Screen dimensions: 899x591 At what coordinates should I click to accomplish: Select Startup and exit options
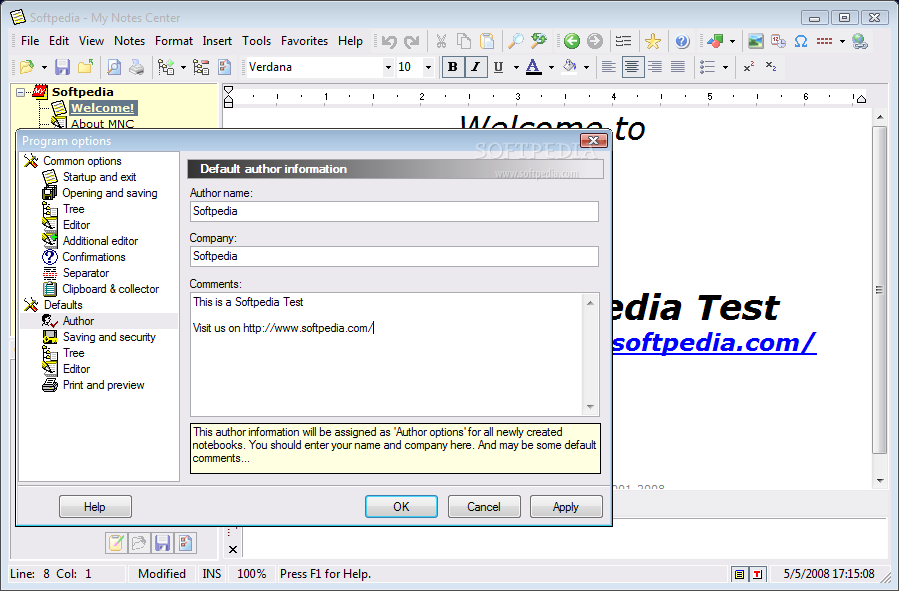pyautogui.click(x=99, y=177)
